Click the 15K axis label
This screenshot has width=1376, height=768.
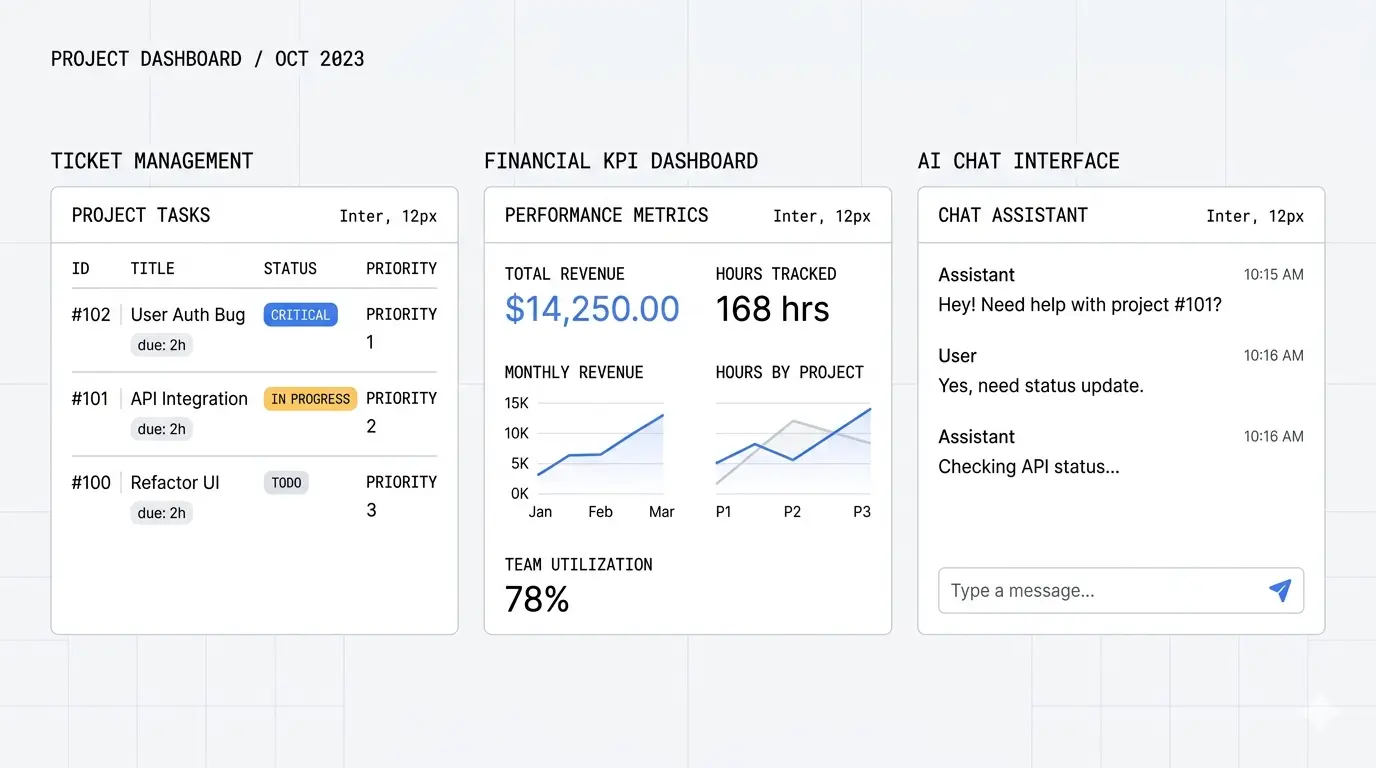click(517, 403)
